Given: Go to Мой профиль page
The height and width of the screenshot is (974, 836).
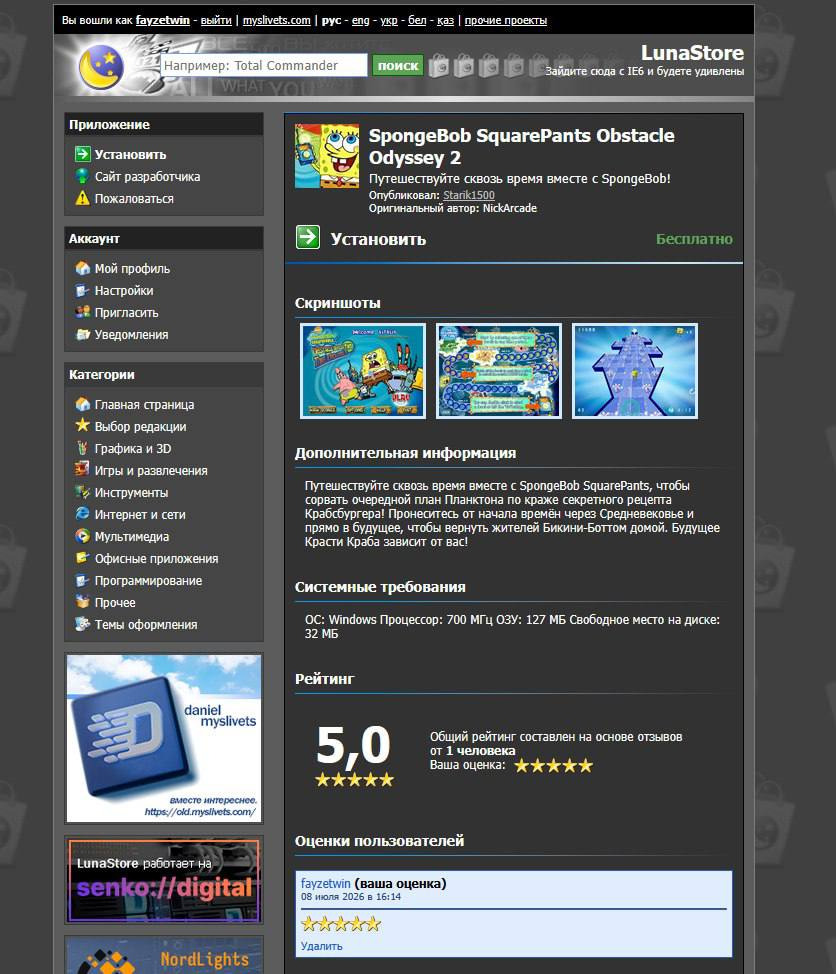Looking at the screenshot, I should click(x=132, y=268).
